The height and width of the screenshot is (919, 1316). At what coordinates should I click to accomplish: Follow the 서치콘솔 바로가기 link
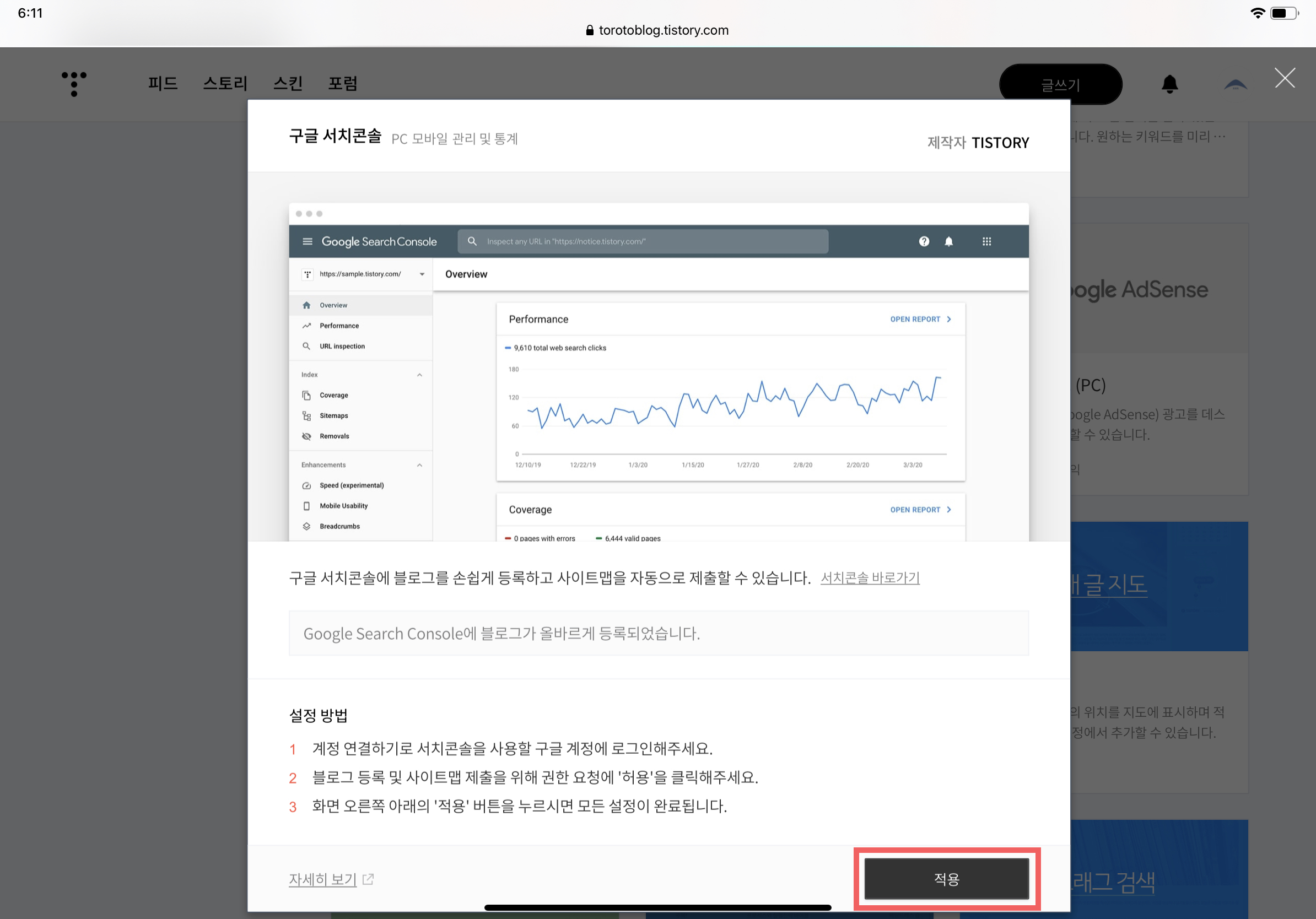870,577
